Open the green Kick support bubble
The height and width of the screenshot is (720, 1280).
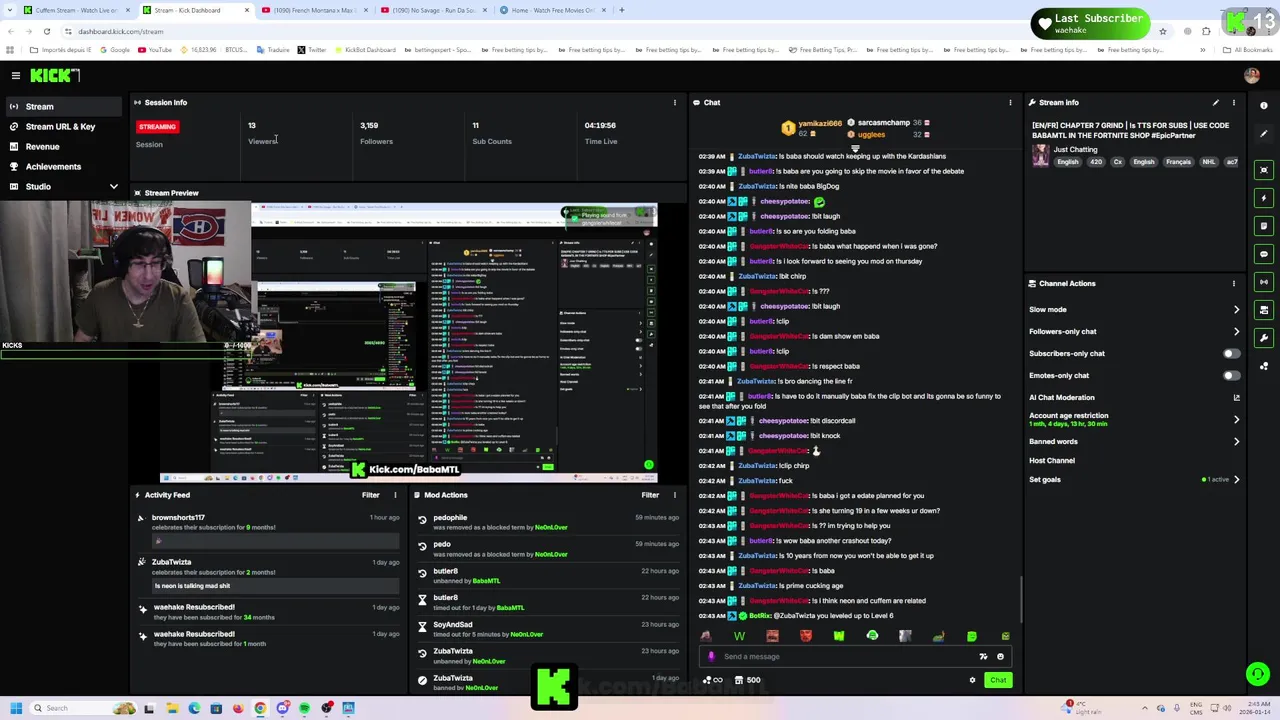pyautogui.click(x=1257, y=674)
